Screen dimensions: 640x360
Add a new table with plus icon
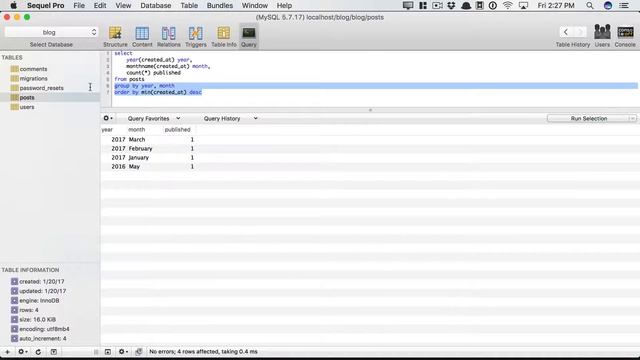[7, 351]
